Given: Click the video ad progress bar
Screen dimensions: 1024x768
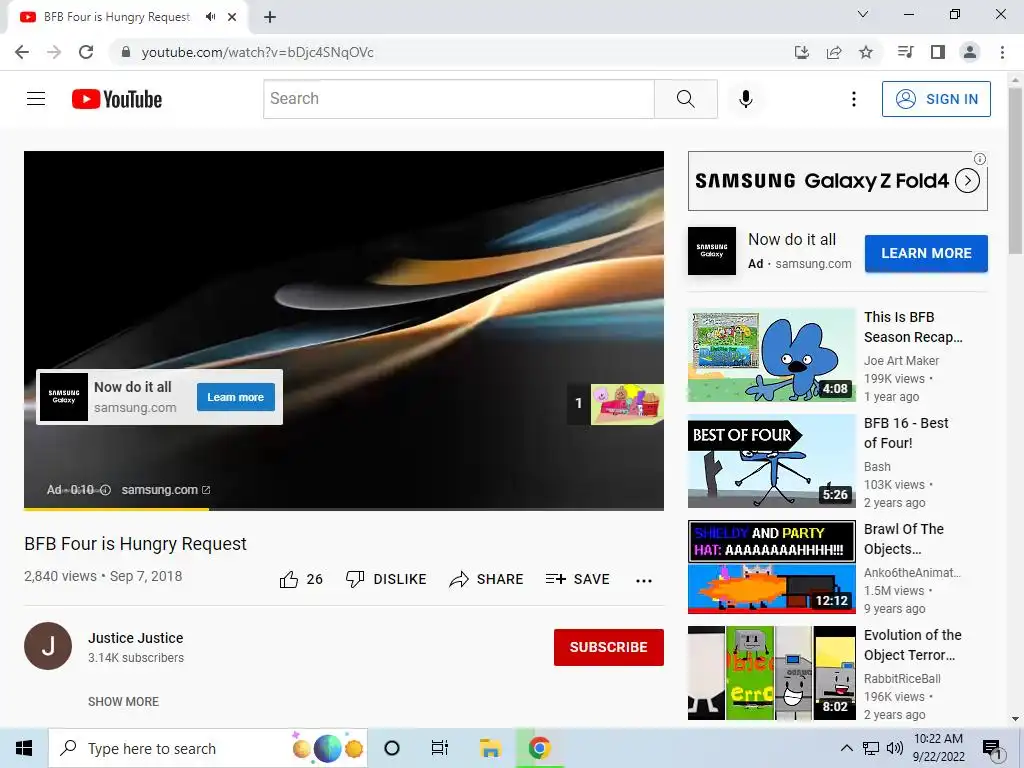Looking at the screenshot, I should click(x=344, y=508).
